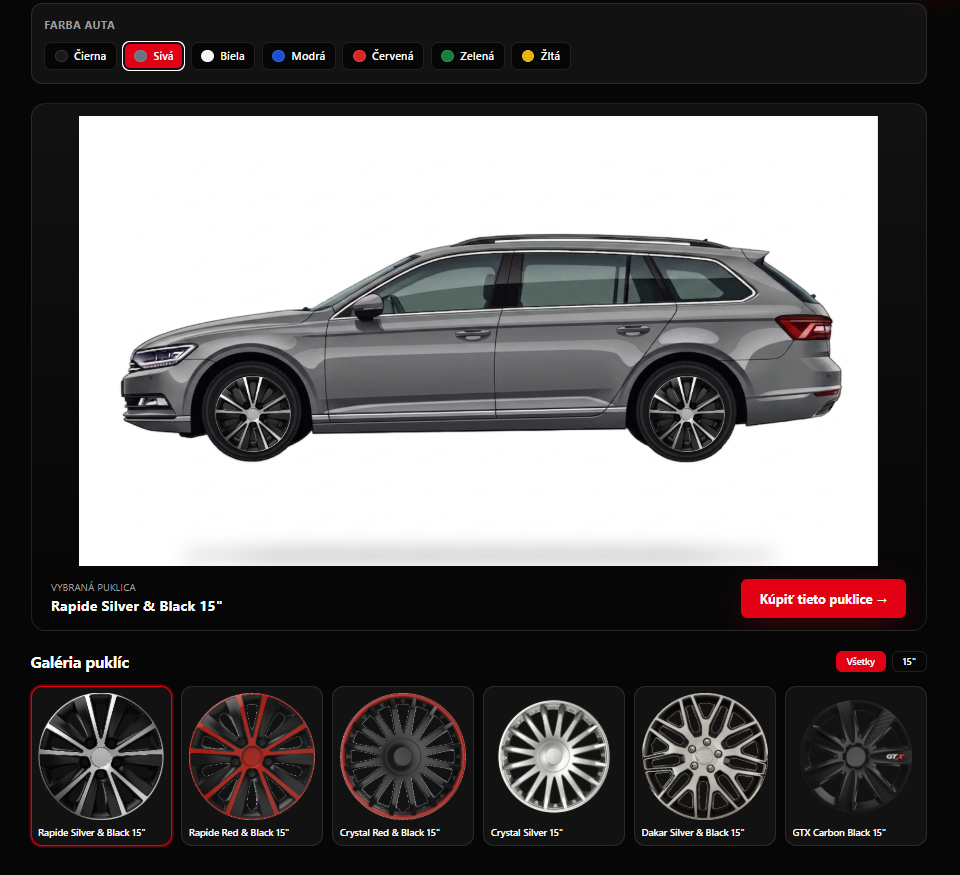Select Crystal Silver 15" hubcap

553,766
